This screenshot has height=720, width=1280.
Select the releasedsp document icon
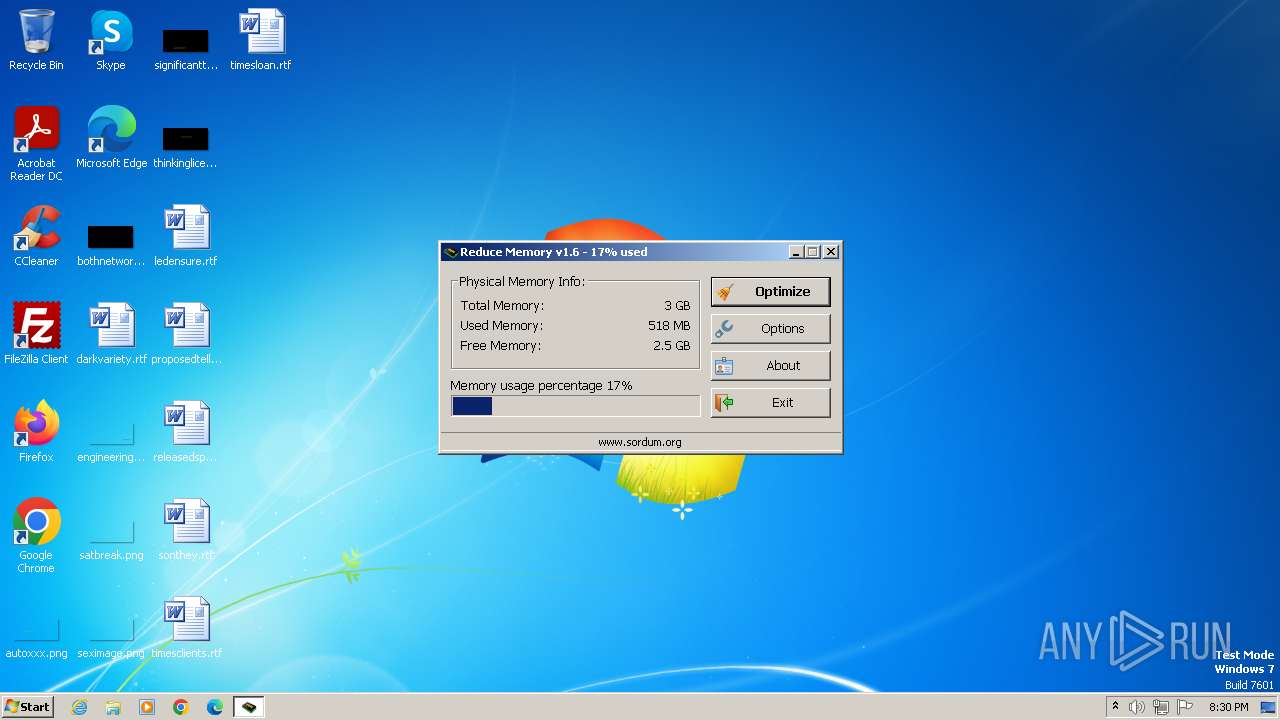coord(186,432)
